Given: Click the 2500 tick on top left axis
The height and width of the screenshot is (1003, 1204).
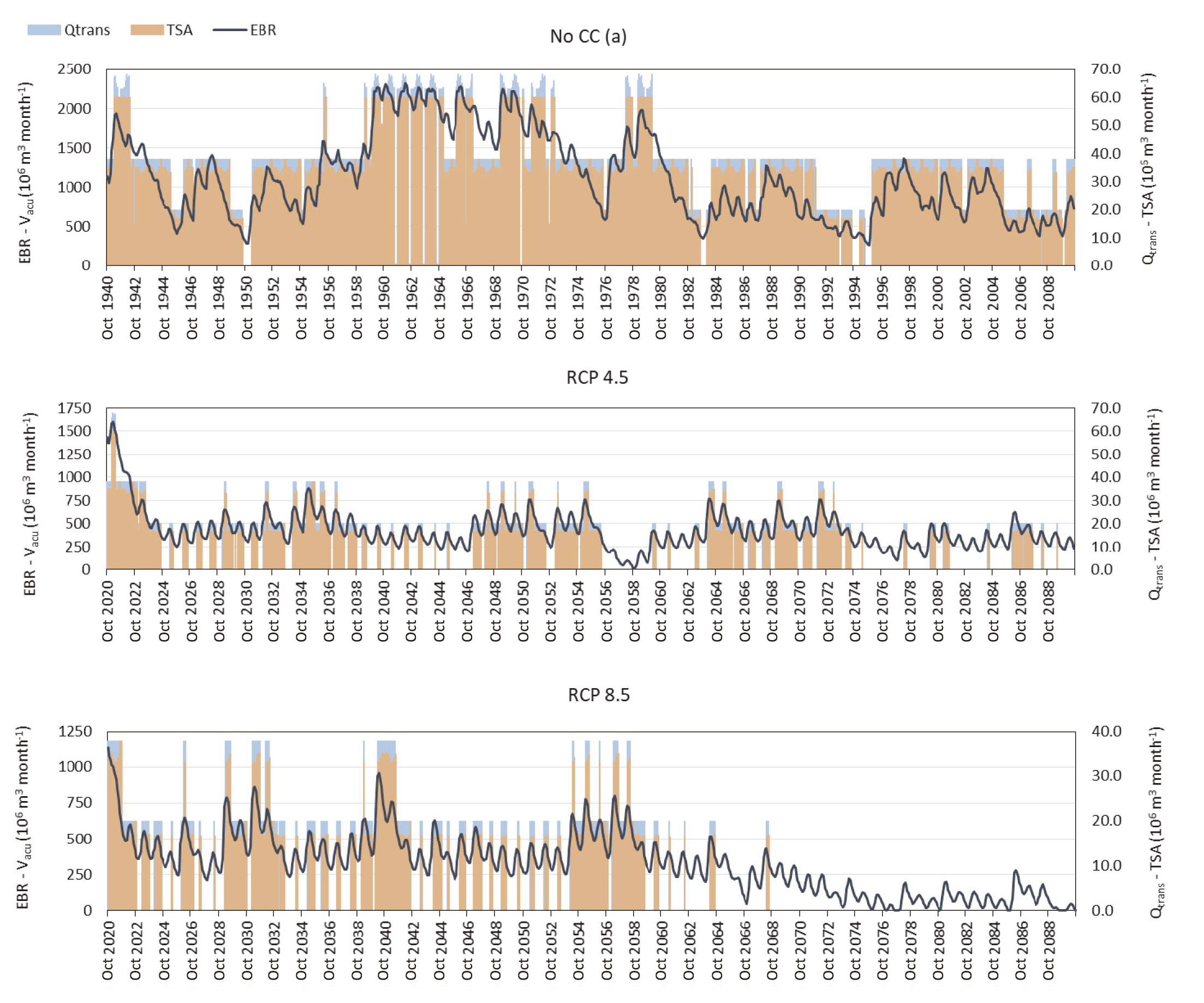Looking at the screenshot, I should click(x=74, y=69).
